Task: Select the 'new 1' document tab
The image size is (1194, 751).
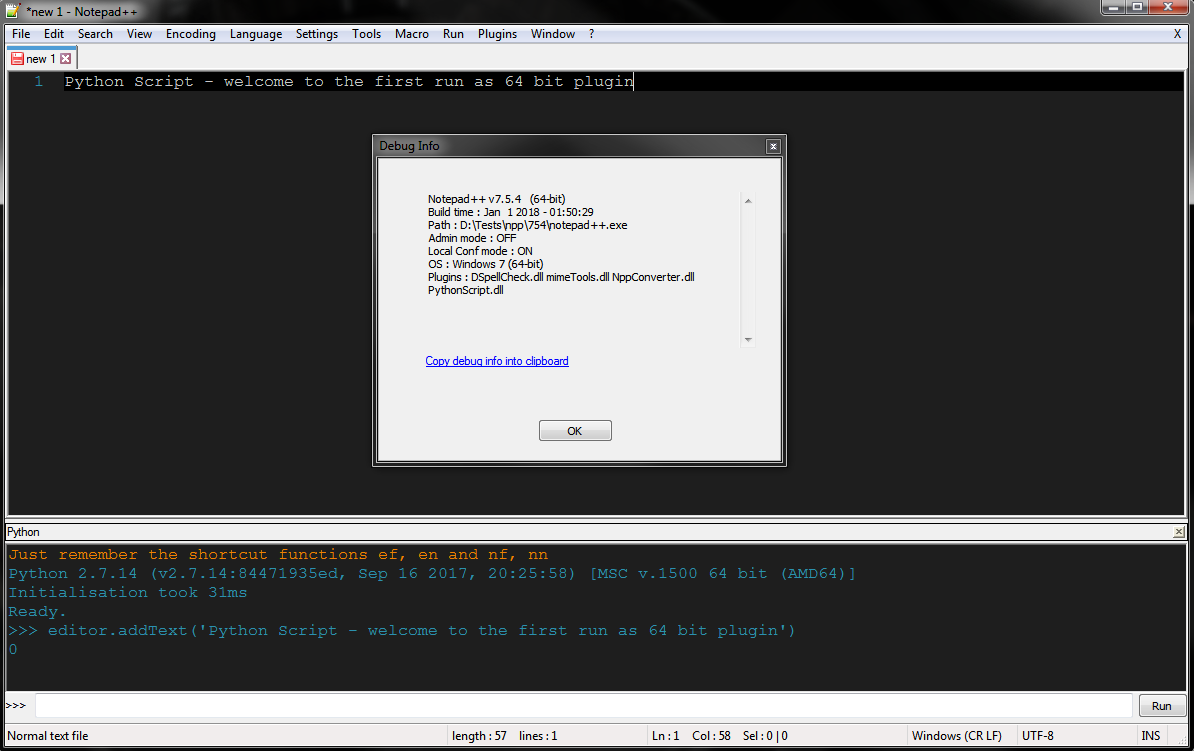Action: pos(42,59)
